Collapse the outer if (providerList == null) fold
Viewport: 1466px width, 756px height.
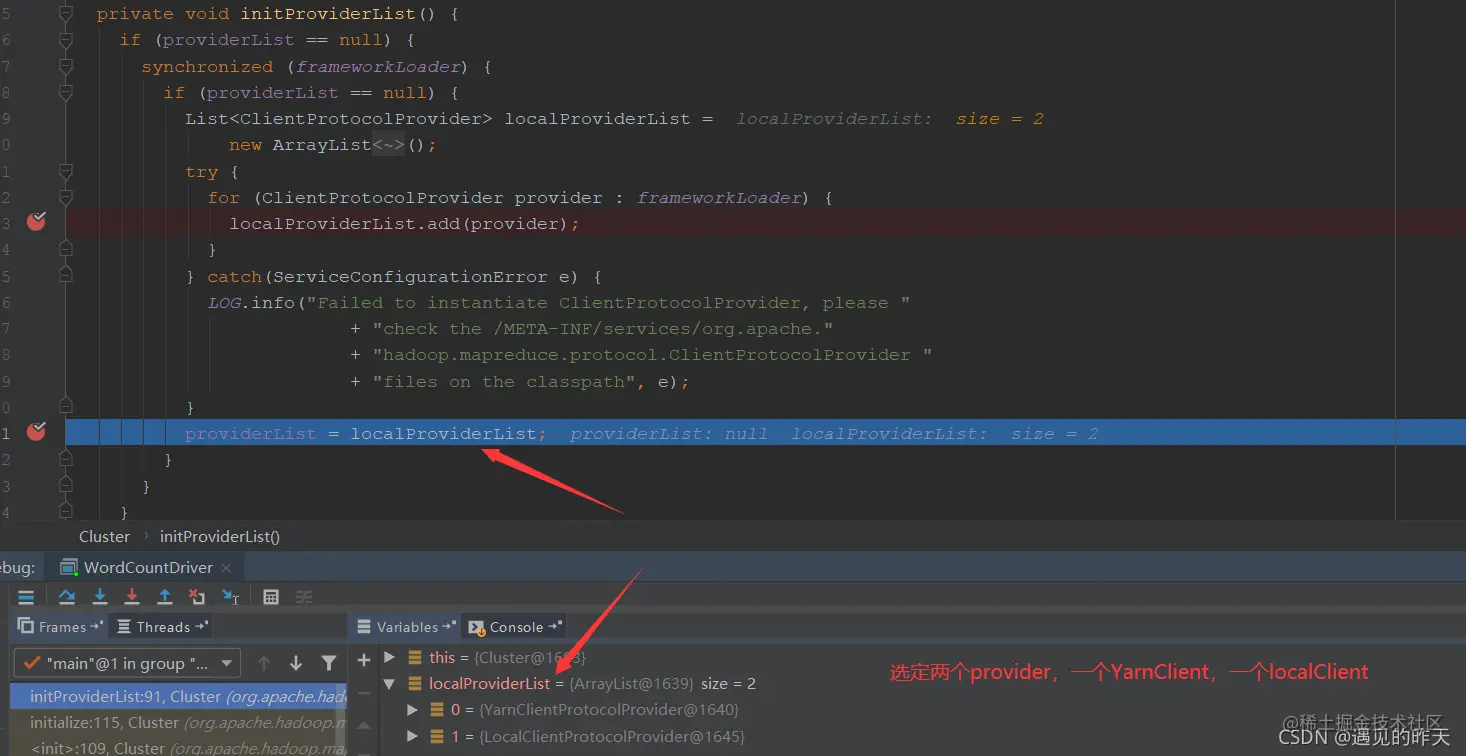coord(65,41)
